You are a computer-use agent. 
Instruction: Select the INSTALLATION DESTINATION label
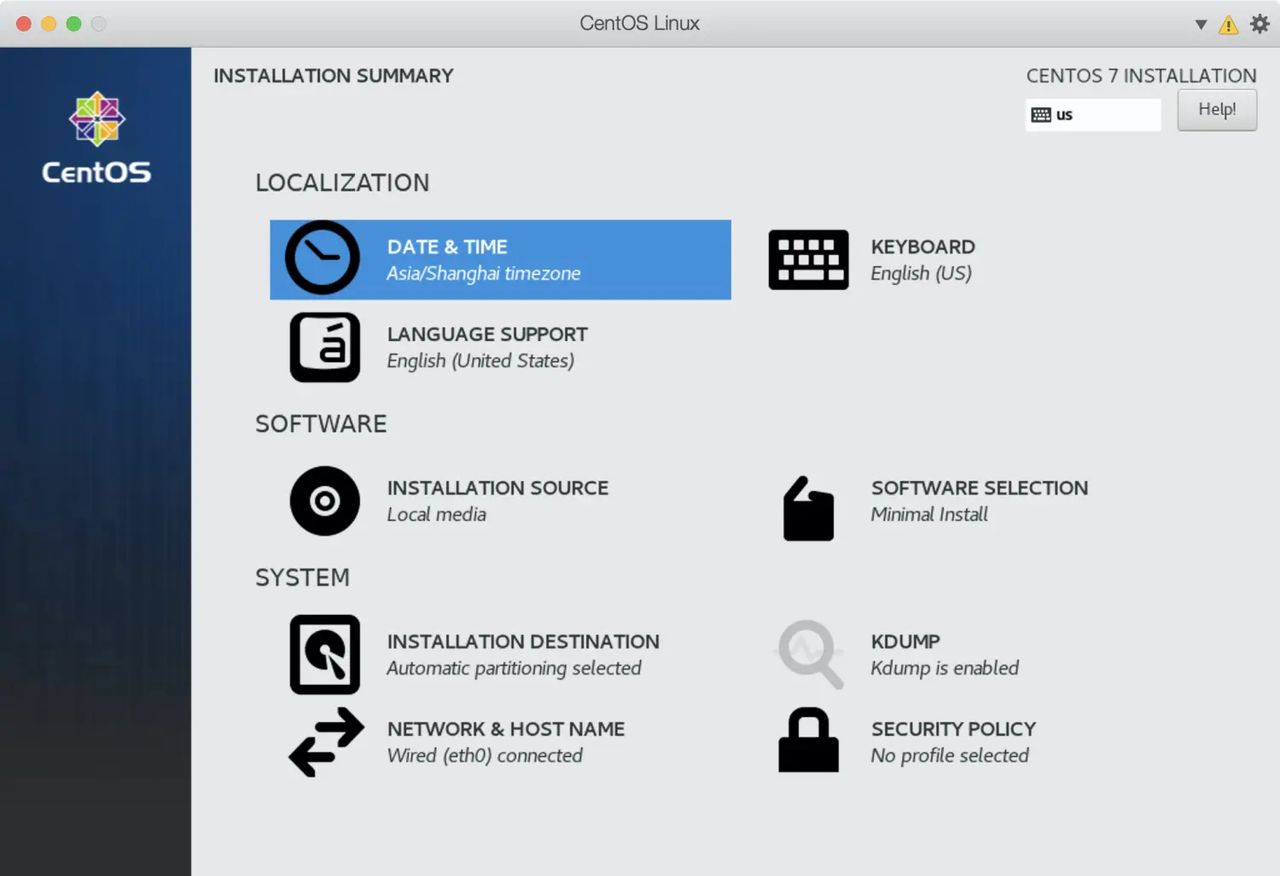pyautogui.click(x=523, y=642)
